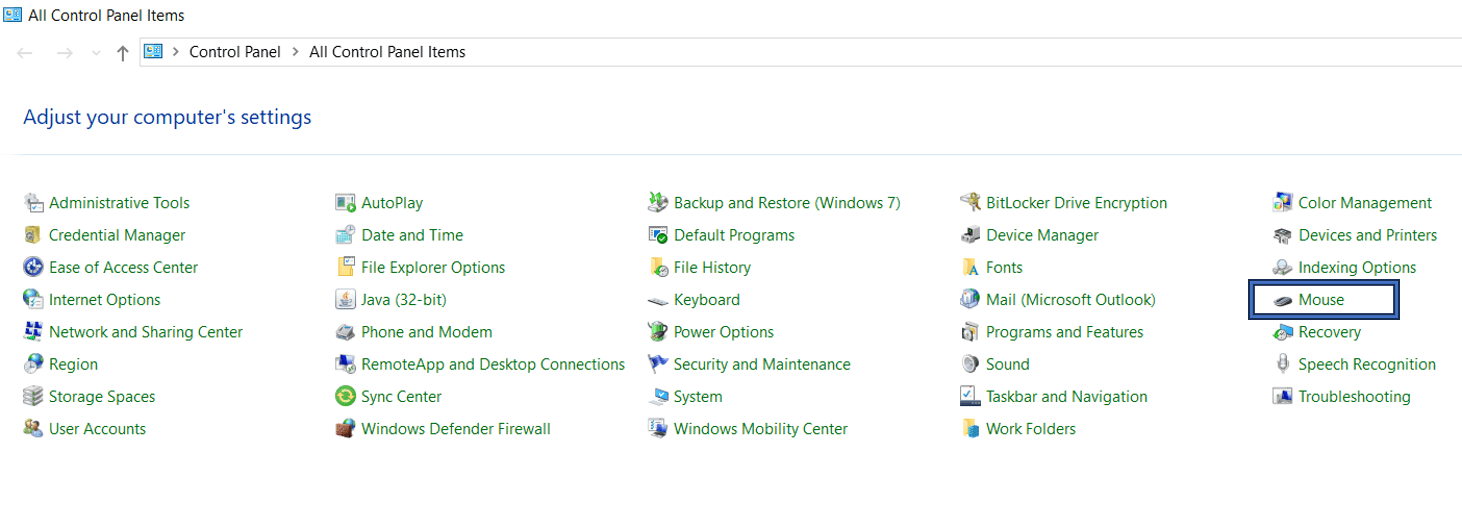Open the Device Manager link
Image resolution: width=1462 pixels, height=516 pixels.
[x=1042, y=235]
